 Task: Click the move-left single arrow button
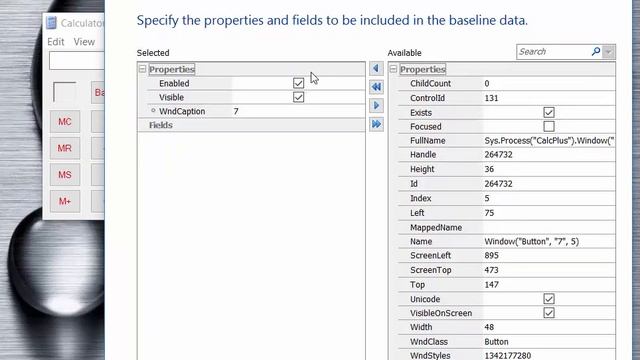tap(376, 69)
